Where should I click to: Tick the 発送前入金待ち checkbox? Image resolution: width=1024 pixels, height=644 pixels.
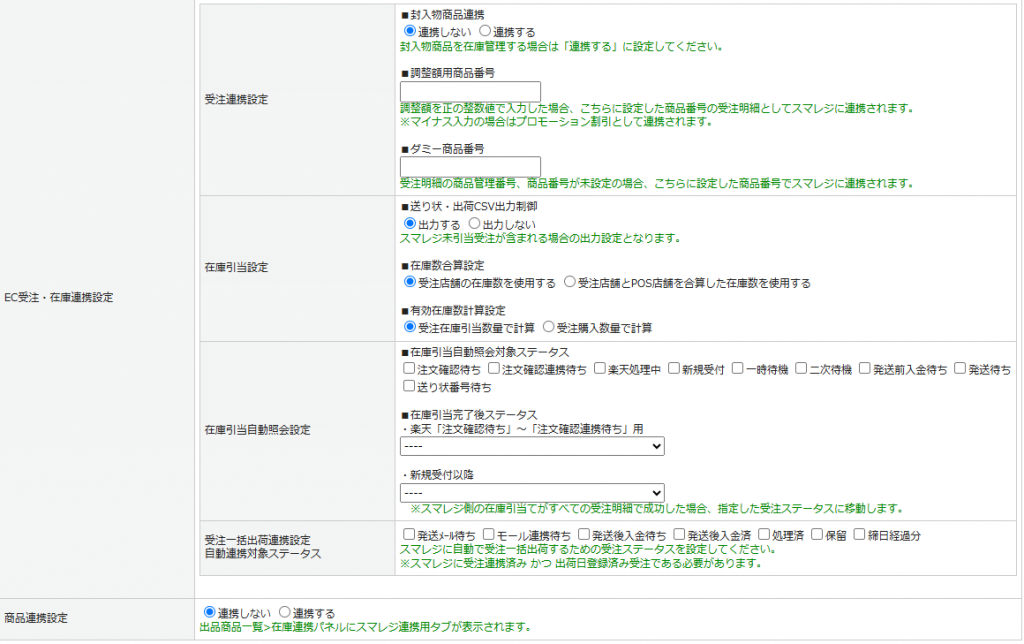tap(865, 368)
